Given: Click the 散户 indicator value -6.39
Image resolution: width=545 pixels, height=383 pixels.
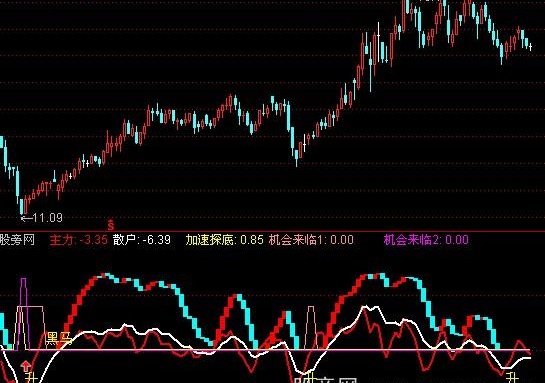Looking at the screenshot, I should click(x=157, y=240).
